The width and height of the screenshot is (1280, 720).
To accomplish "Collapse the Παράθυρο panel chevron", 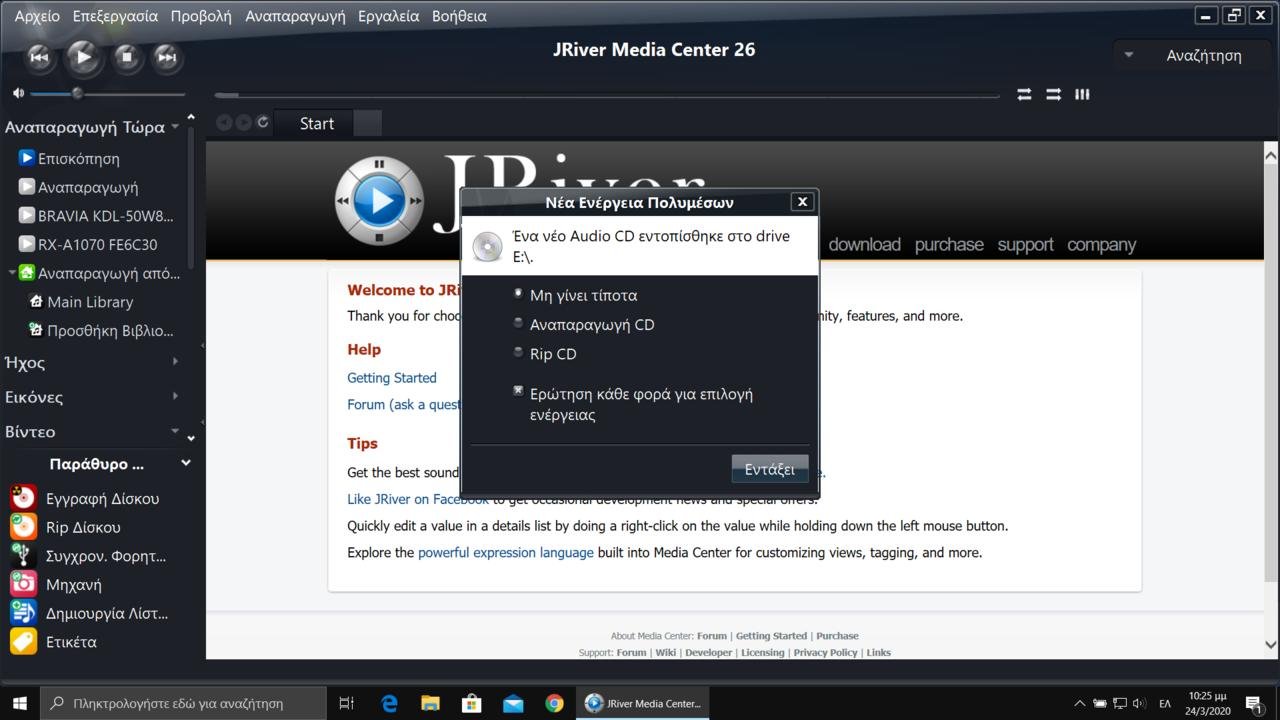I will [185, 463].
